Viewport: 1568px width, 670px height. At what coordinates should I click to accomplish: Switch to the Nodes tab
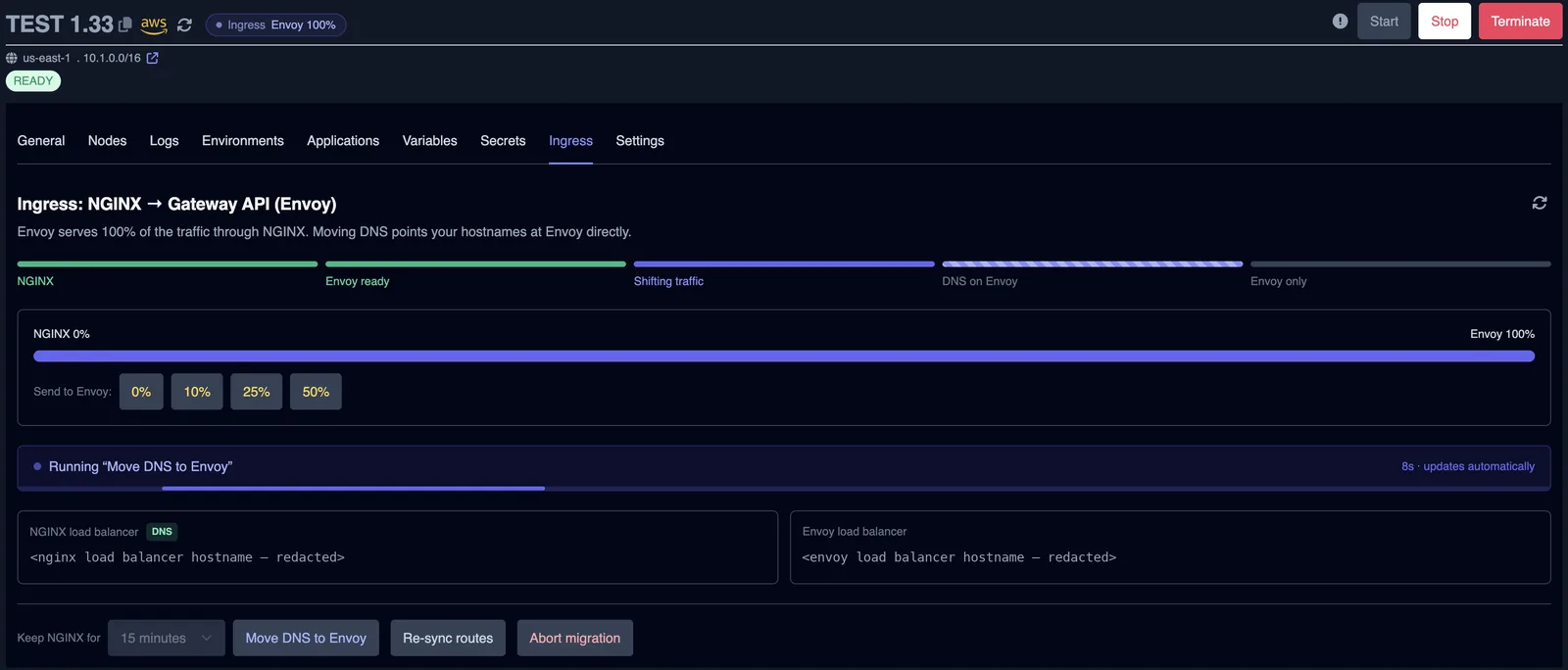[x=107, y=141]
